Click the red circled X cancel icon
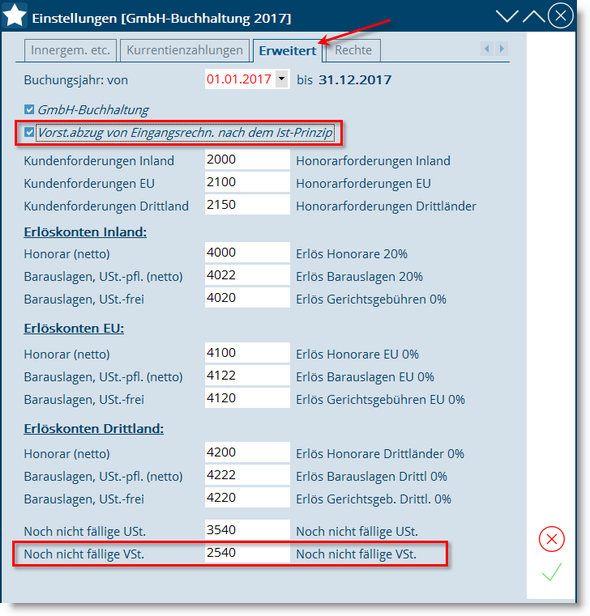 click(551, 539)
